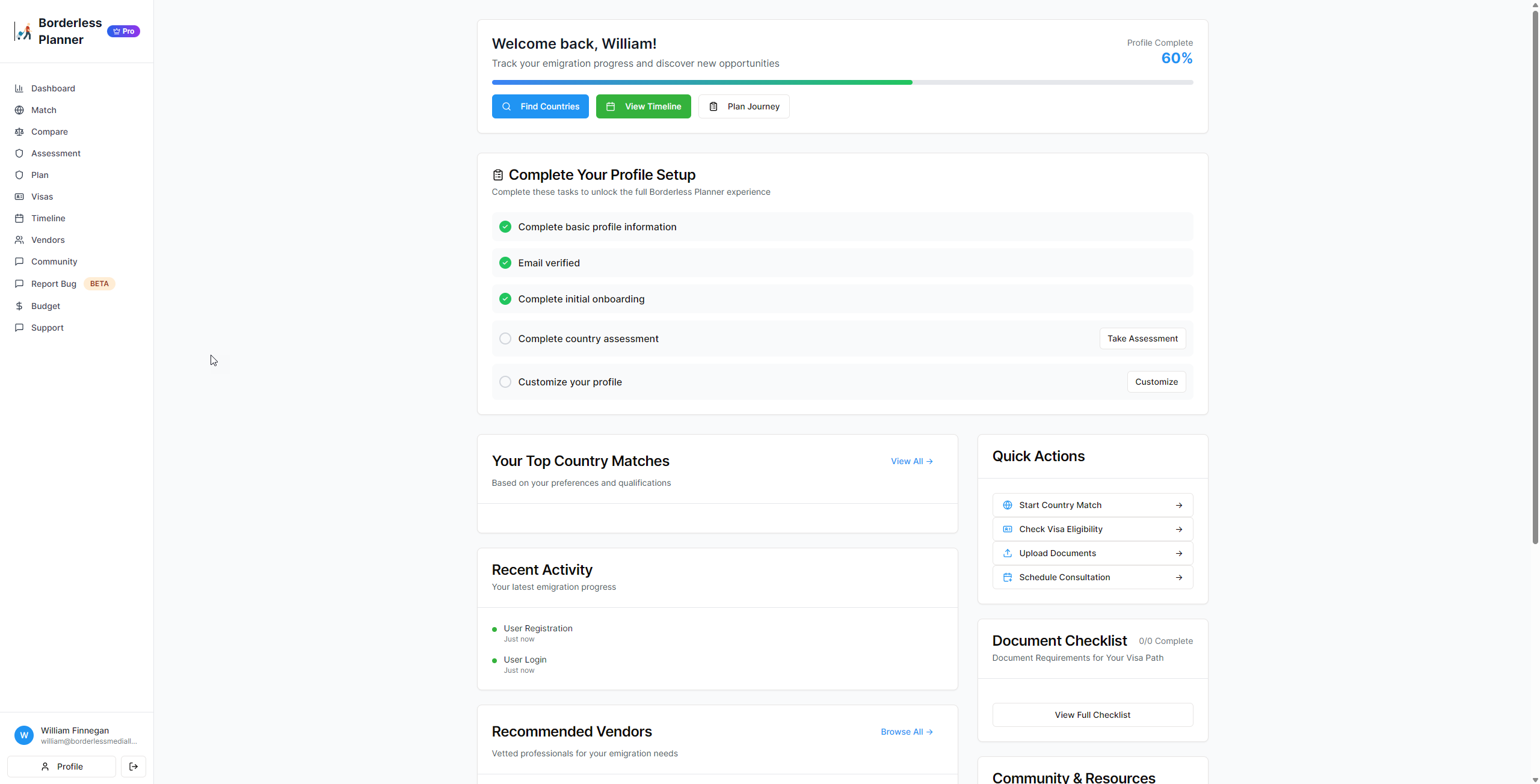Open the Check Visa Eligibility arrow

click(x=1179, y=529)
